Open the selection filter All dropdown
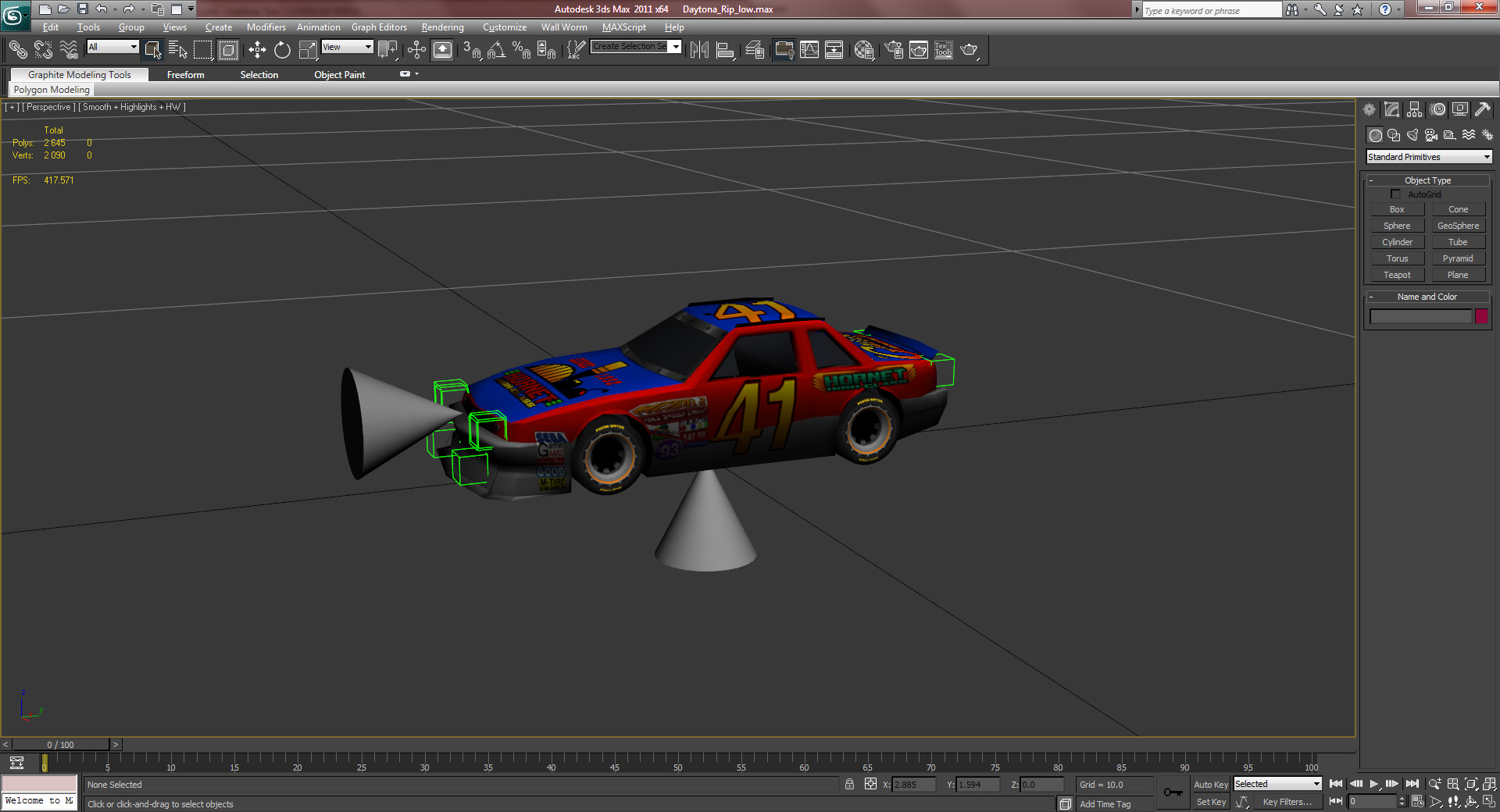This screenshot has height=812, width=1500. click(112, 47)
